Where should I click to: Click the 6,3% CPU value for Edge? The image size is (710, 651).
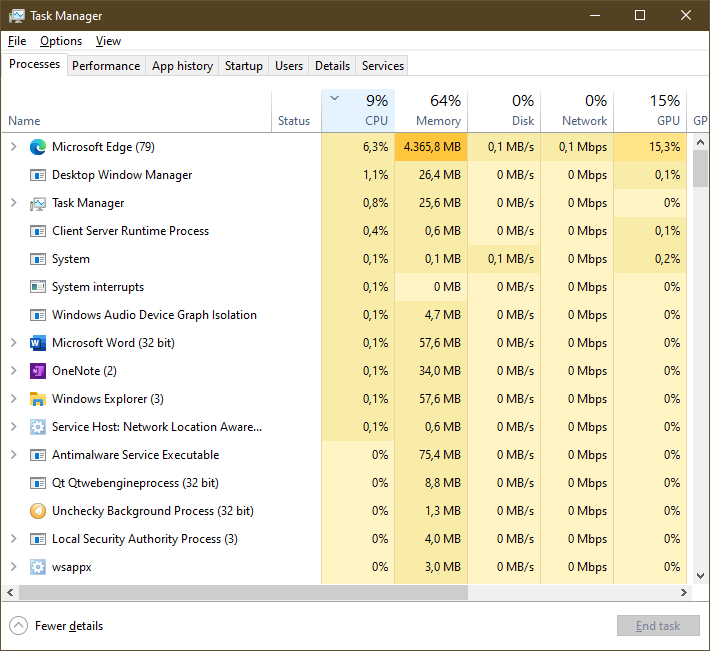(358, 147)
